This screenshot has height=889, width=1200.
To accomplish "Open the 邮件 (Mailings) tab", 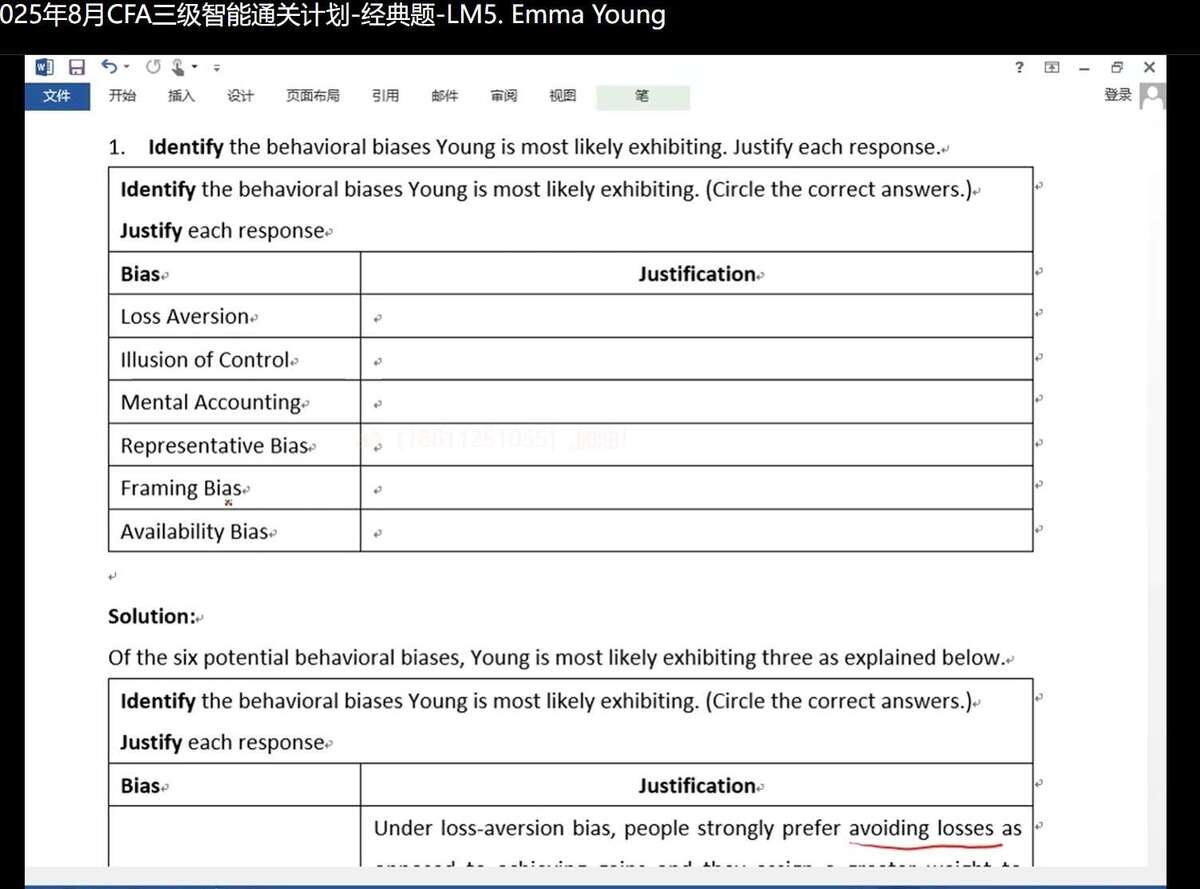I will coord(444,96).
